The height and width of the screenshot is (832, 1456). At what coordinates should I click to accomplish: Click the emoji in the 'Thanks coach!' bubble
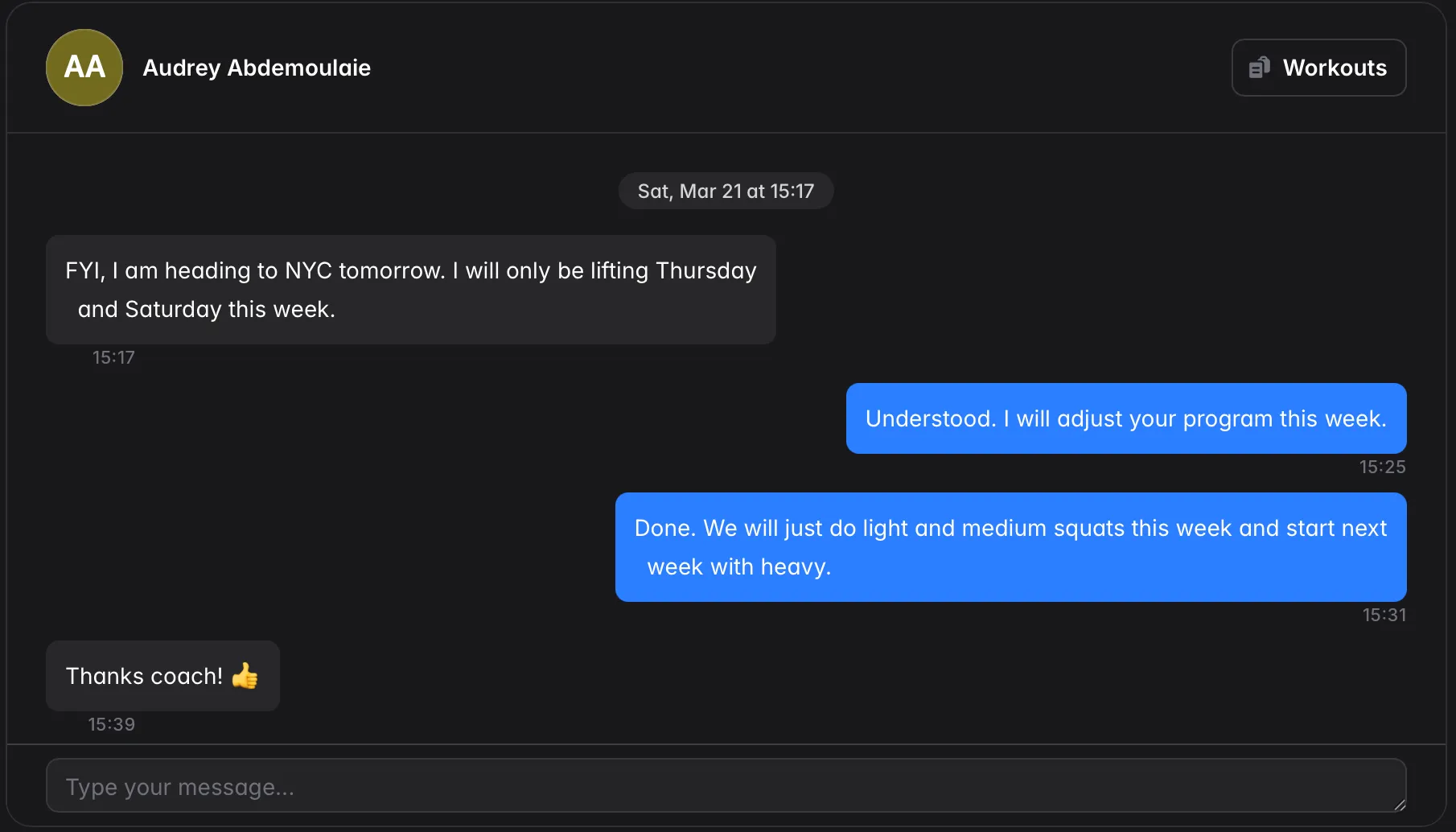(244, 677)
